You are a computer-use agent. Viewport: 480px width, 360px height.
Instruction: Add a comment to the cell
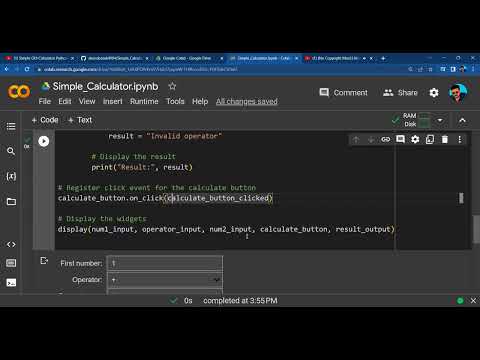click(x=400, y=139)
